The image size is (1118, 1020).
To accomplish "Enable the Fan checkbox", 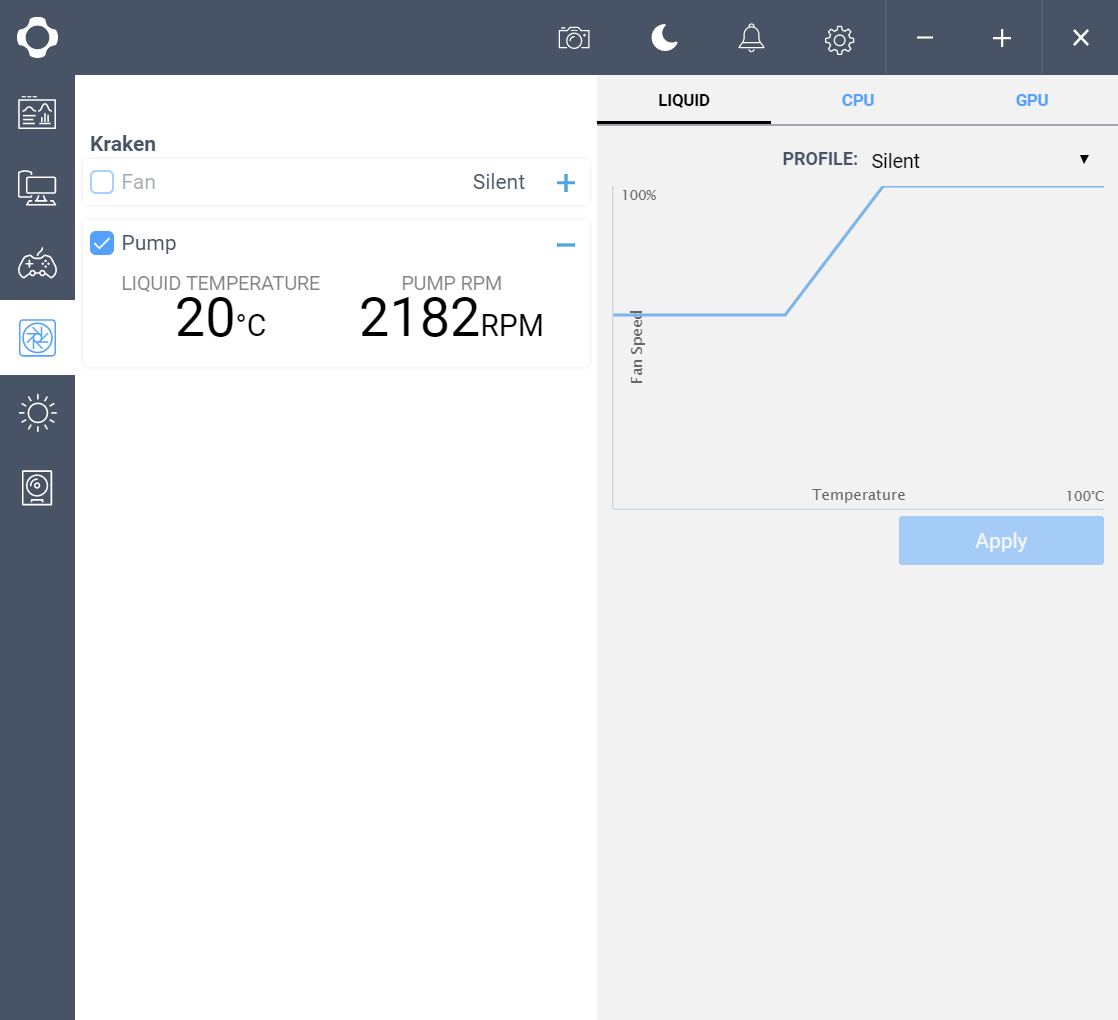I will tap(102, 182).
